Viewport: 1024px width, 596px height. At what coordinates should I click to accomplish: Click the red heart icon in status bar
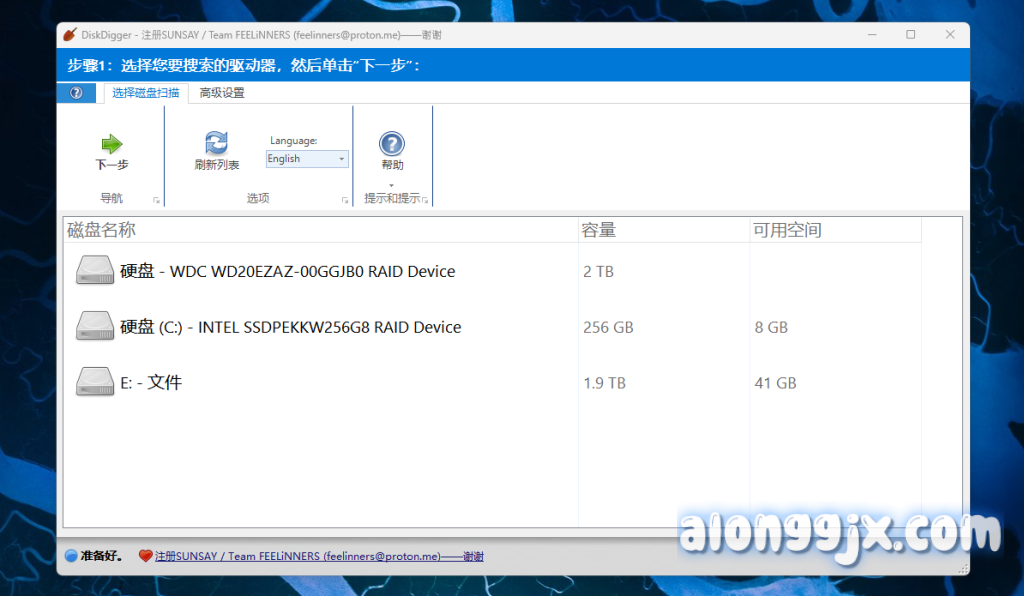point(145,556)
